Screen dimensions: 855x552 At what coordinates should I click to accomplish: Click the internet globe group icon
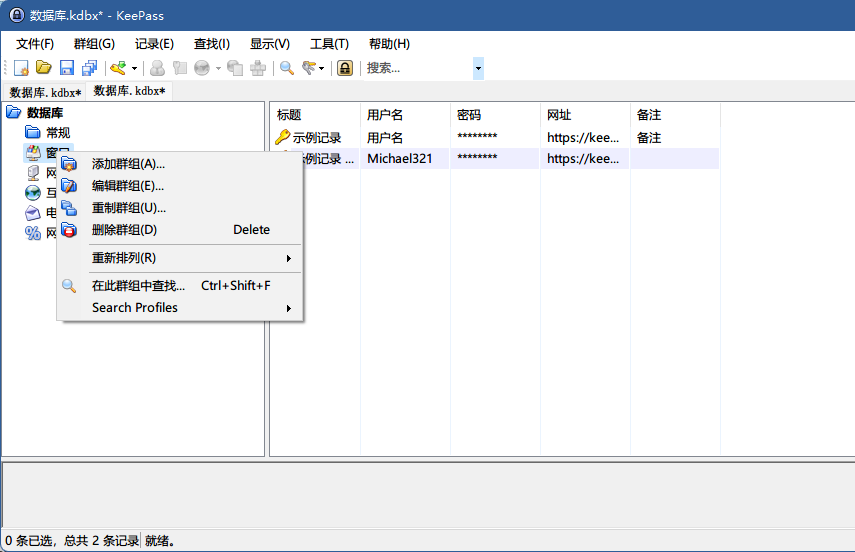(33, 193)
